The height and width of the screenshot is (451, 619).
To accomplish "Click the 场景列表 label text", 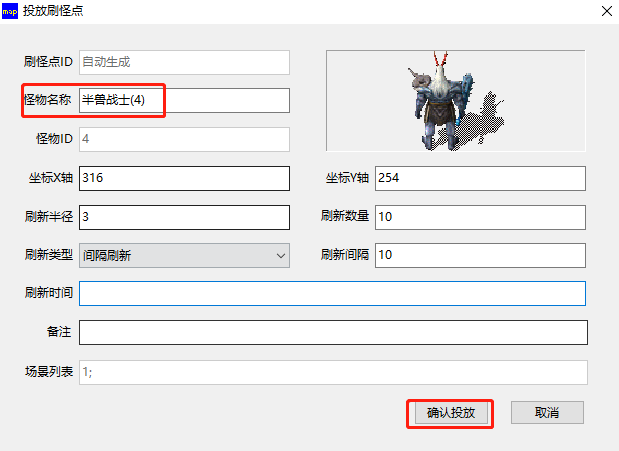I will click(49, 372).
